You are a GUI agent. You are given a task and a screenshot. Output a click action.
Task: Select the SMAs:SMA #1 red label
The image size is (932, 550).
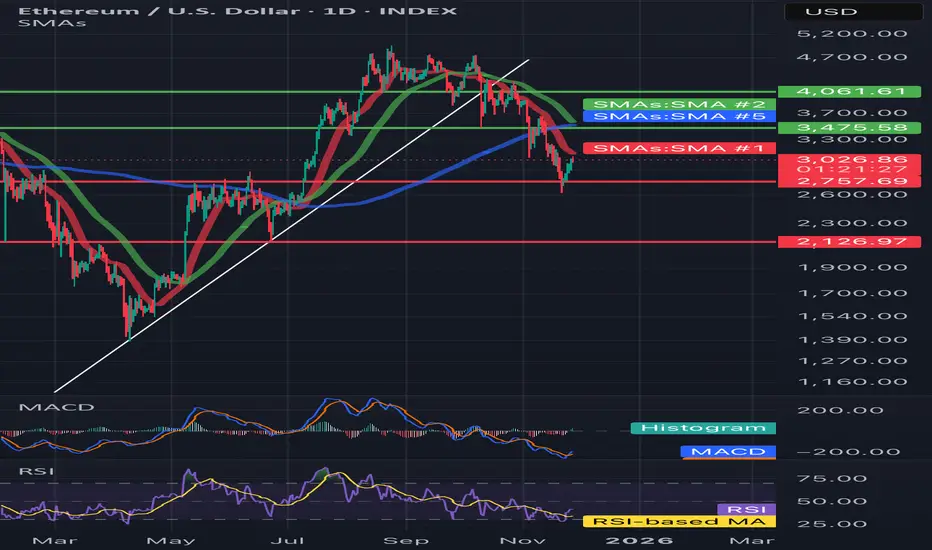(x=679, y=148)
